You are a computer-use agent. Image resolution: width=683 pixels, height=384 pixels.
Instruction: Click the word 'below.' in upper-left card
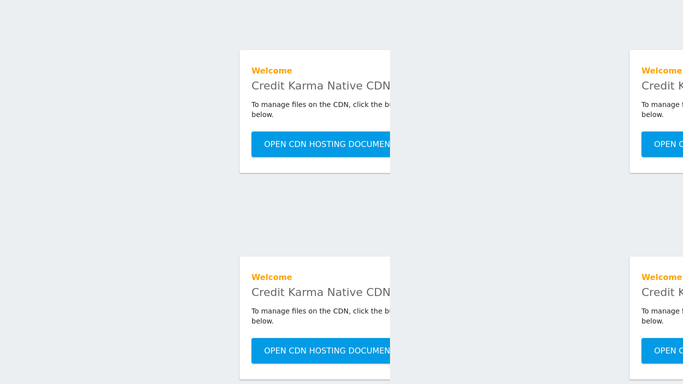(262, 115)
